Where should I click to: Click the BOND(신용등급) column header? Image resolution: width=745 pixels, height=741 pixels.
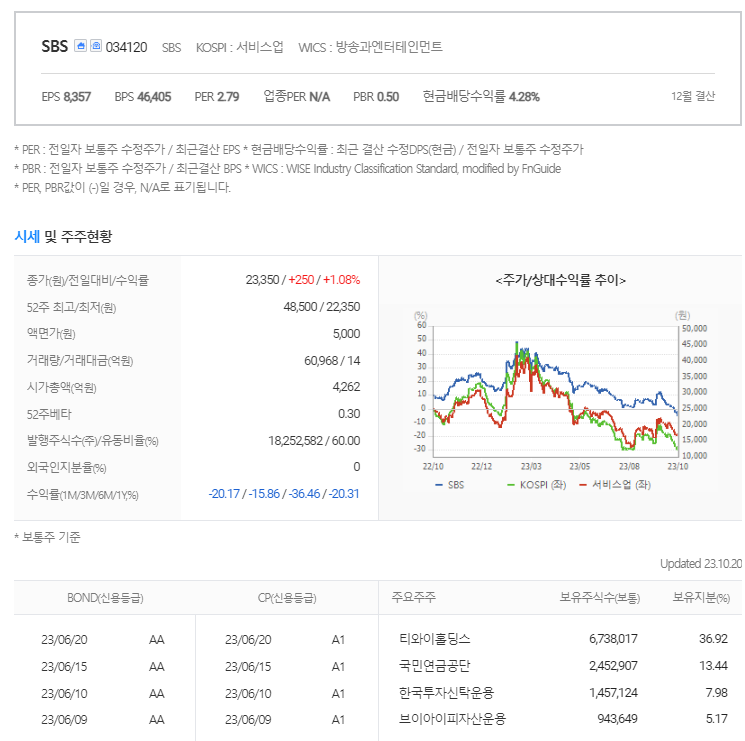(105, 598)
